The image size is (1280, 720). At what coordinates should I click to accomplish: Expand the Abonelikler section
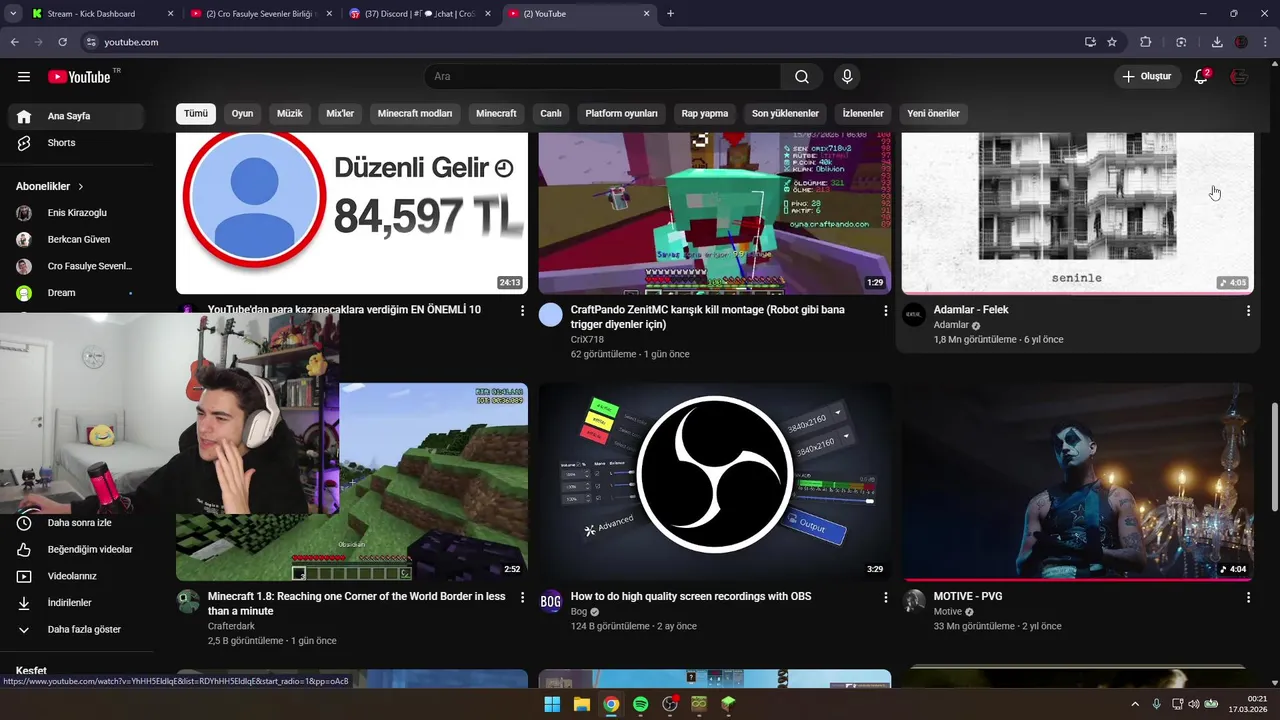(x=50, y=186)
